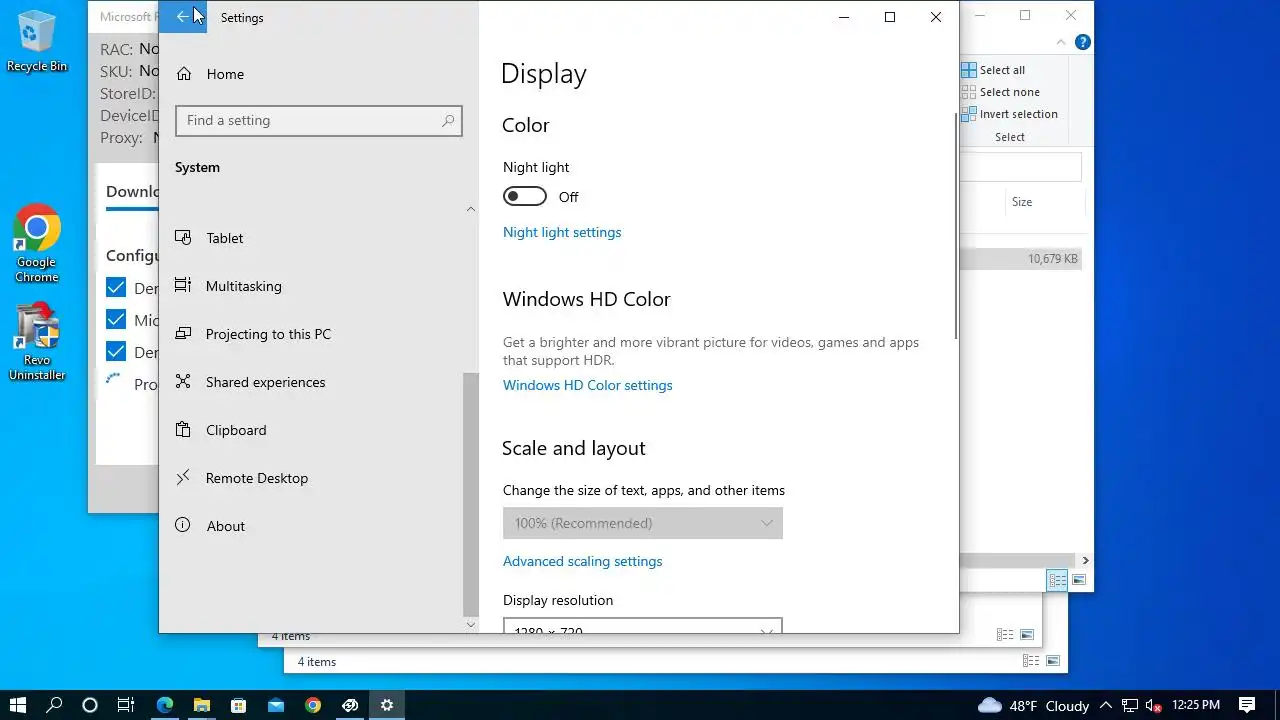
Task: Switch to details view in second Explorer window
Action: [x=1005, y=635]
